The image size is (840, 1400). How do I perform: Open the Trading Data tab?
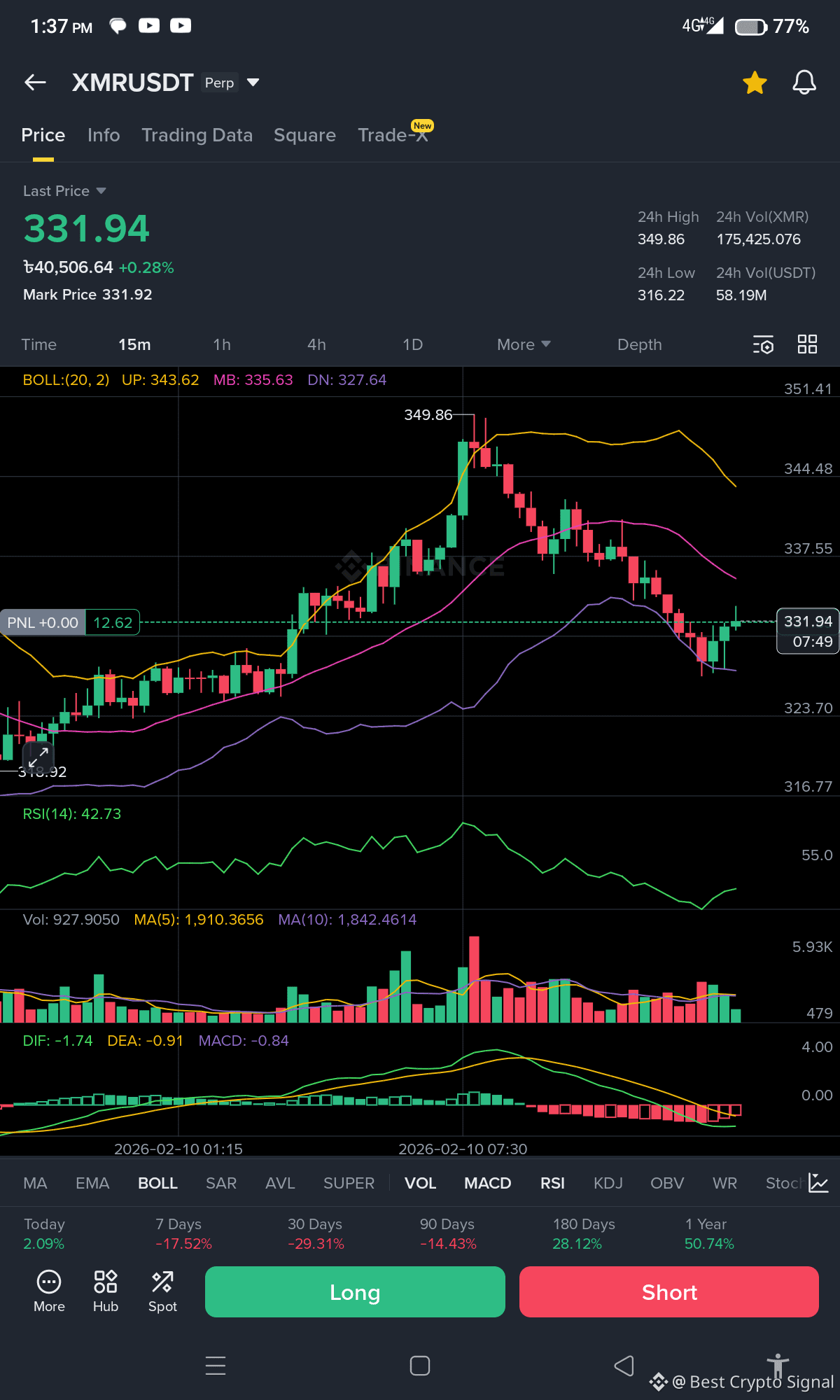pos(197,135)
